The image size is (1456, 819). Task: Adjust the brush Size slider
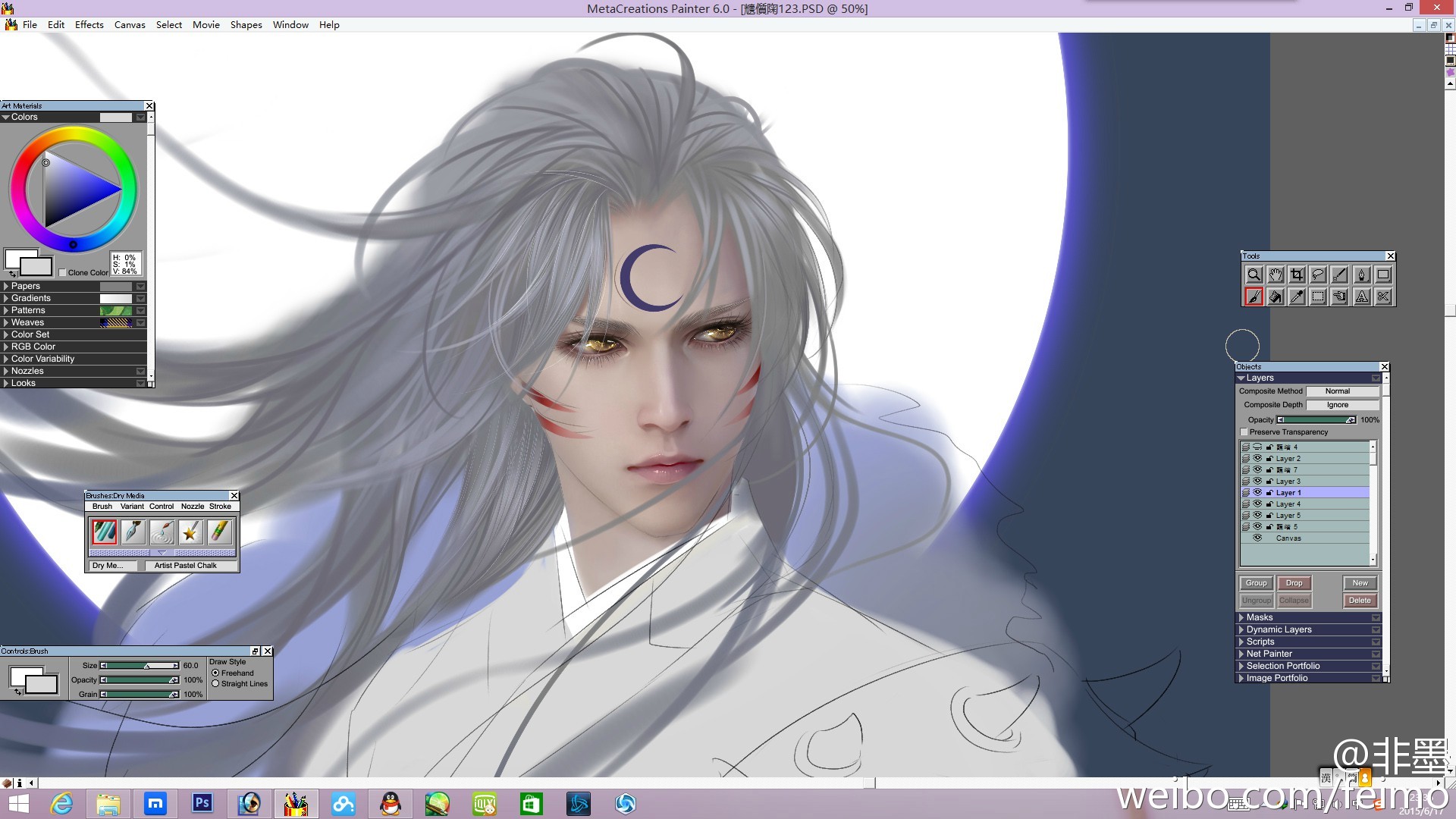pos(140,666)
